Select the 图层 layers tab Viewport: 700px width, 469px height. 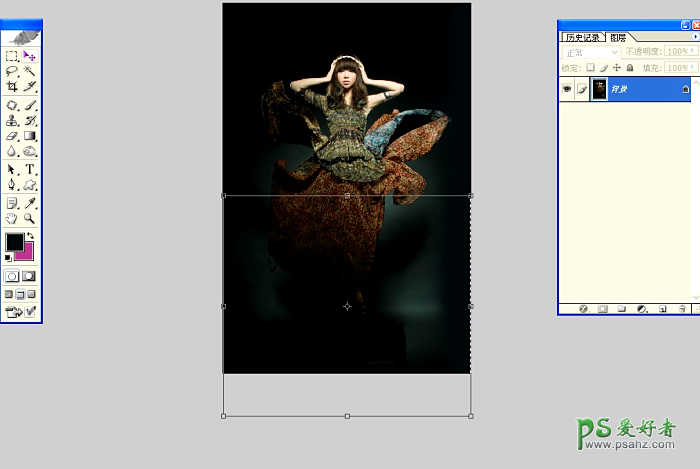pos(618,37)
